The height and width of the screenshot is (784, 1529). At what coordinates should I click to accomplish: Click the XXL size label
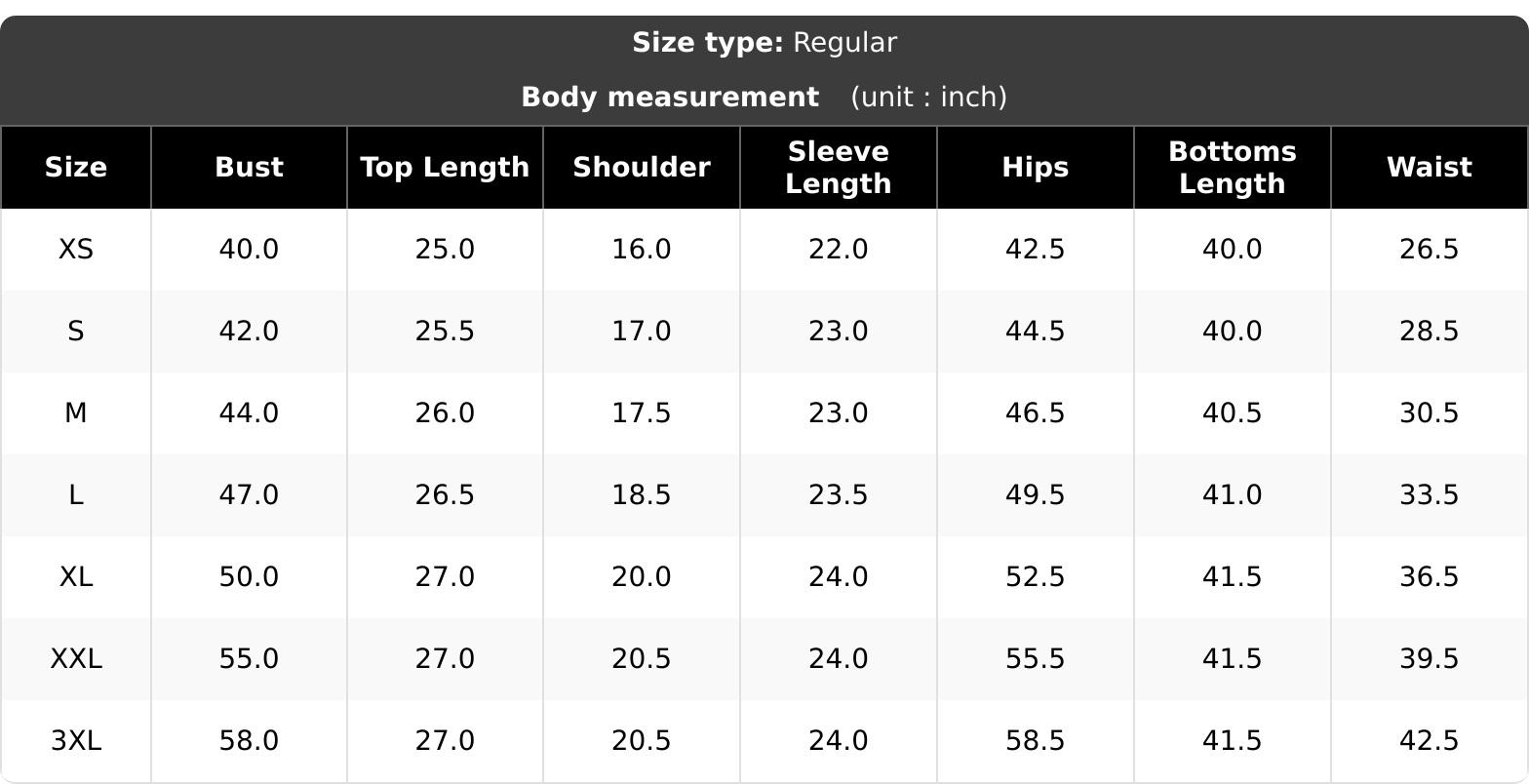coord(76,659)
